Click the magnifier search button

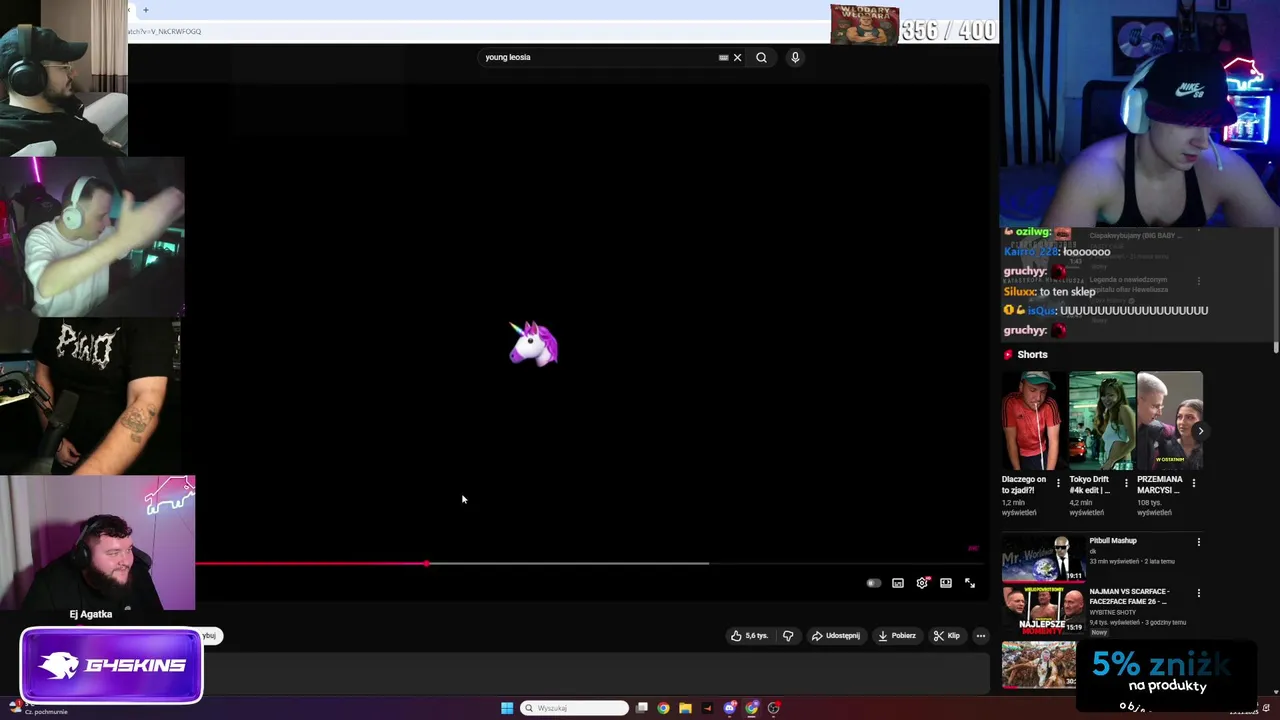coord(761,57)
